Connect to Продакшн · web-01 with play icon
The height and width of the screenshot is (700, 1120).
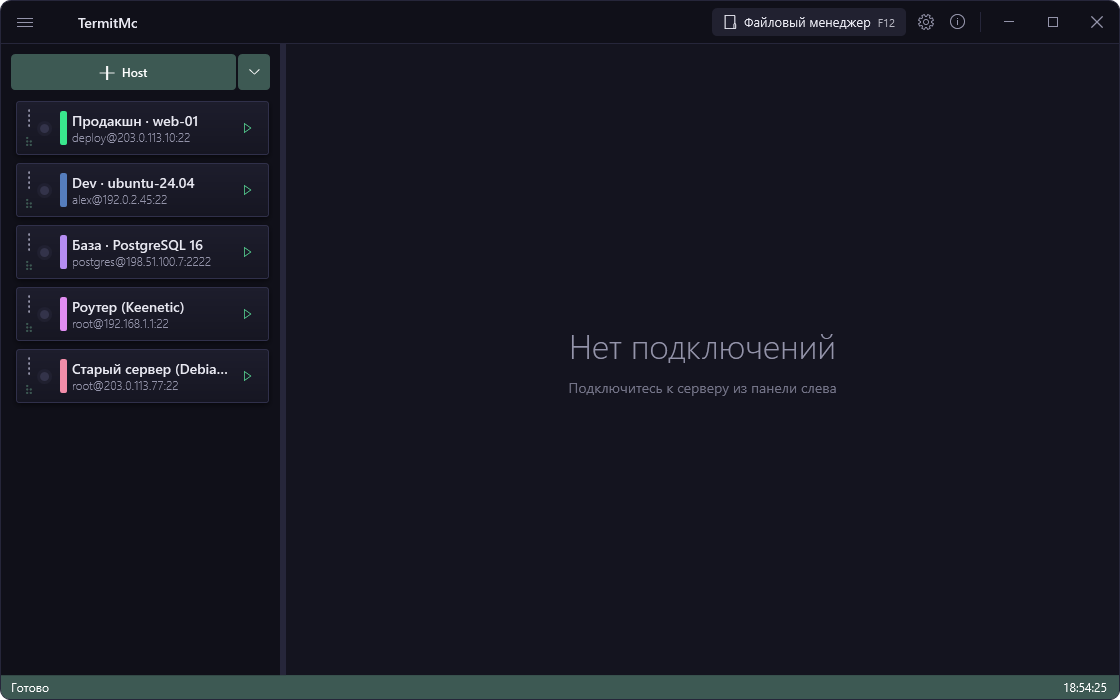tap(247, 129)
